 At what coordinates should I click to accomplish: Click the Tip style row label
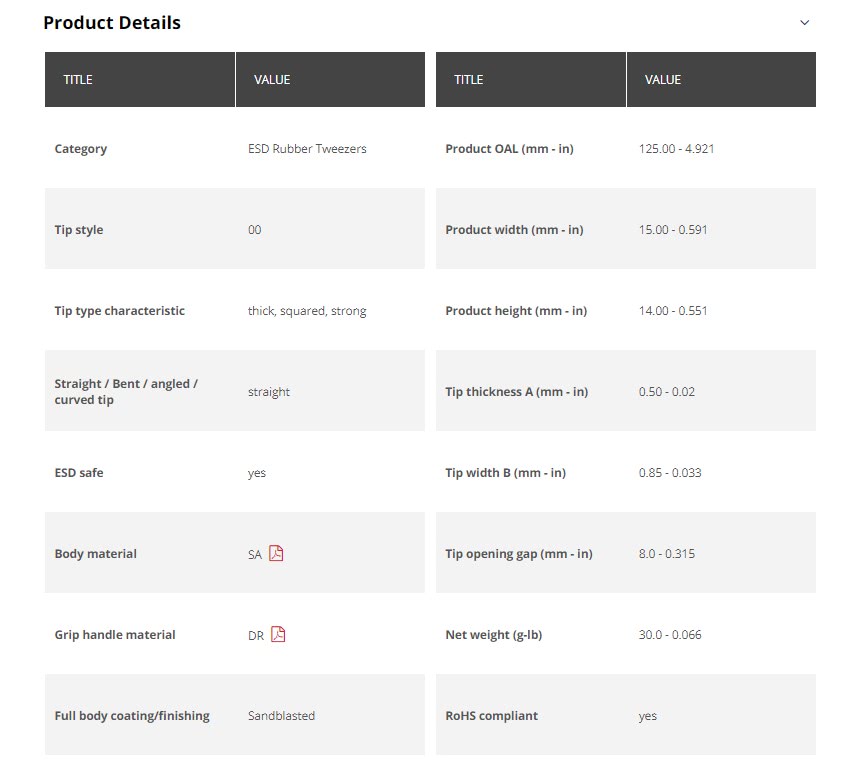point(79,230)
